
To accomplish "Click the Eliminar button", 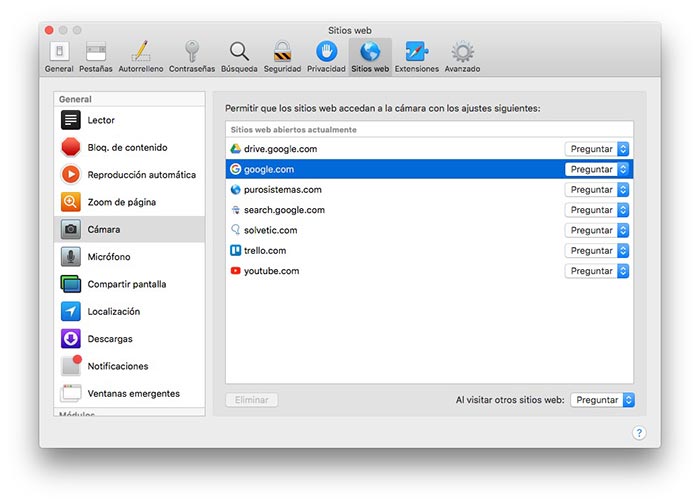I will pos(252,400).
